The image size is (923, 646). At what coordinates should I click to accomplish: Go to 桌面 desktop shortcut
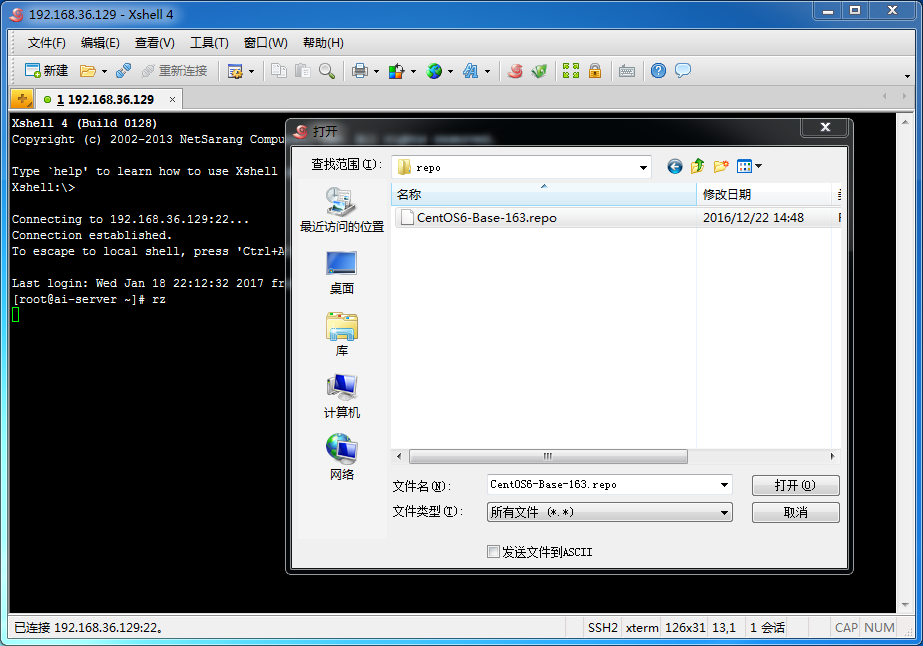[x=342, y=273]
